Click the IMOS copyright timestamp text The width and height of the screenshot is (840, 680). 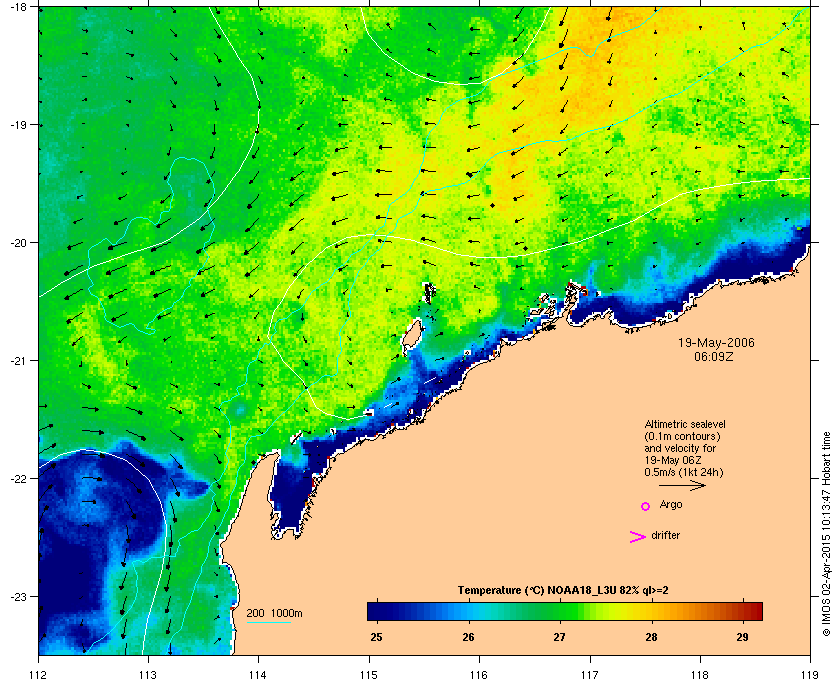coord(826,534)
